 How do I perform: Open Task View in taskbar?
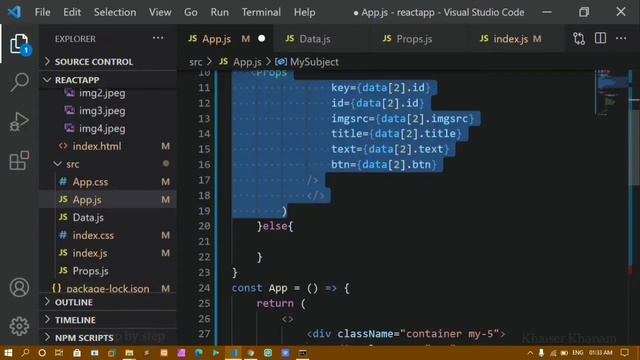coord(59,353)
